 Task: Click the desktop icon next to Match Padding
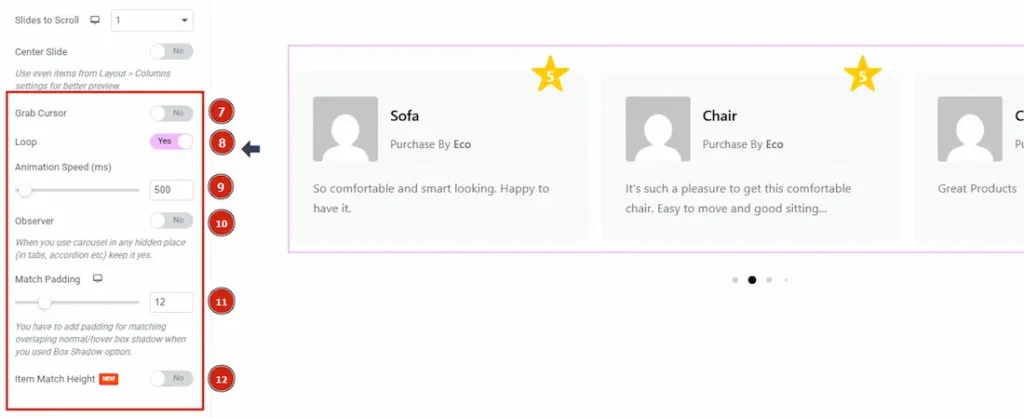click(x=98, y=279)
